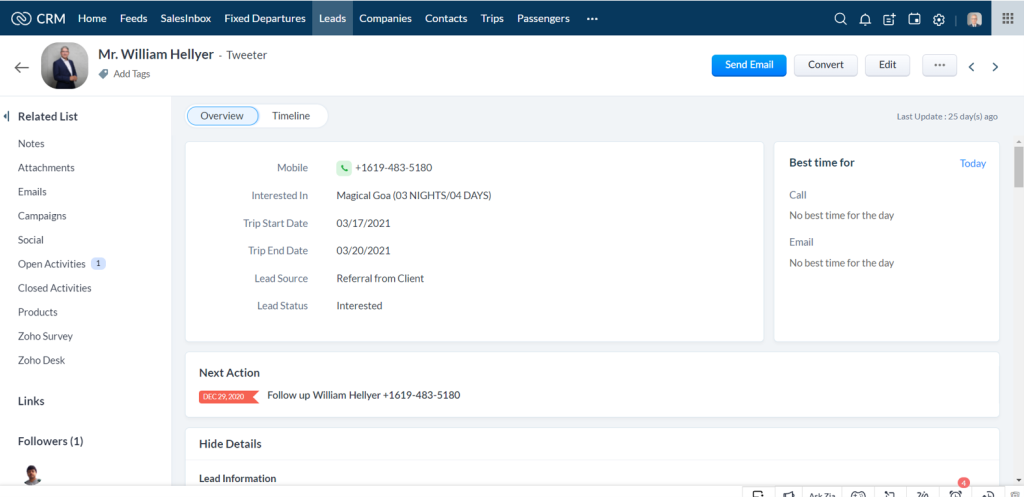The image size is (1024, 497).
Task: Open settings gear in header
Action: (938, 19)
